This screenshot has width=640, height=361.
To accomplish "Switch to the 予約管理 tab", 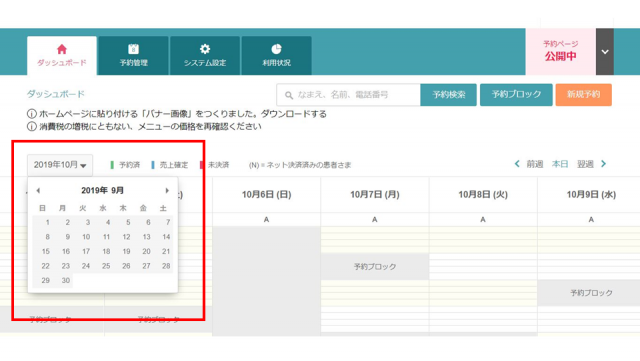I will click(133, 56).
